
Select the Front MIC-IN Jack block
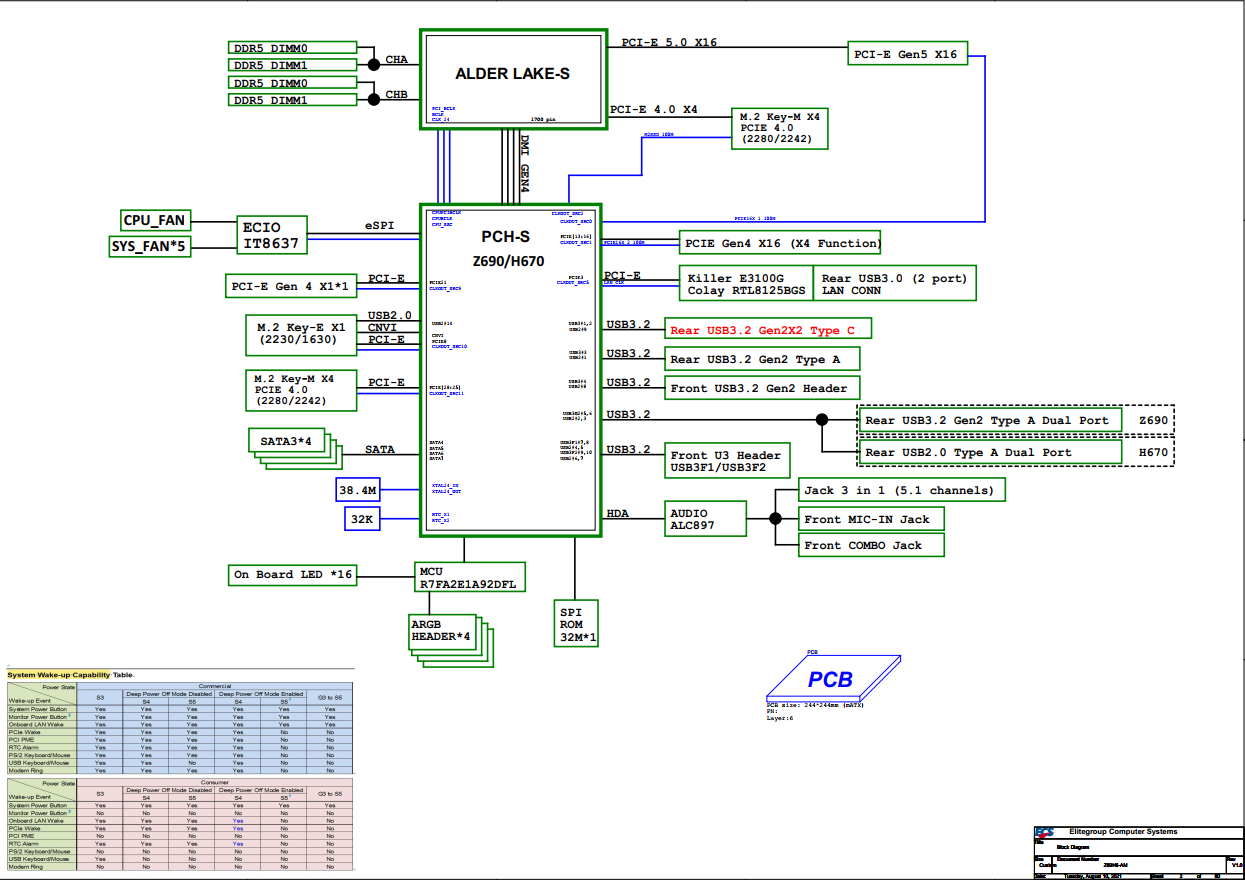pos(870,519)
